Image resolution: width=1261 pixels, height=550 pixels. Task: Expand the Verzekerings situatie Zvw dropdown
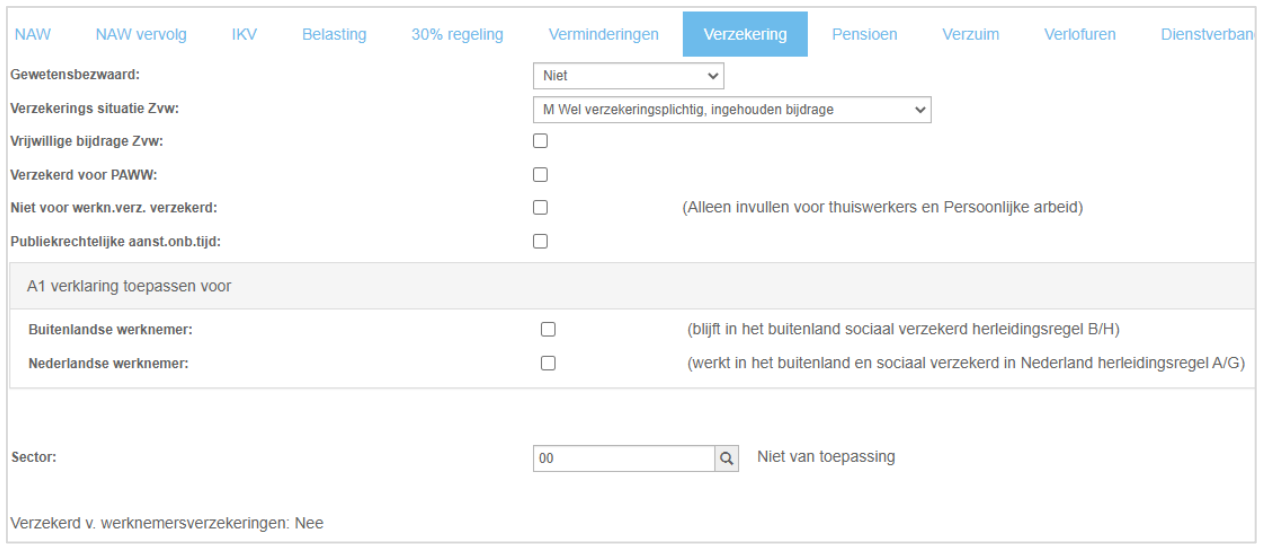pos(732,110)
